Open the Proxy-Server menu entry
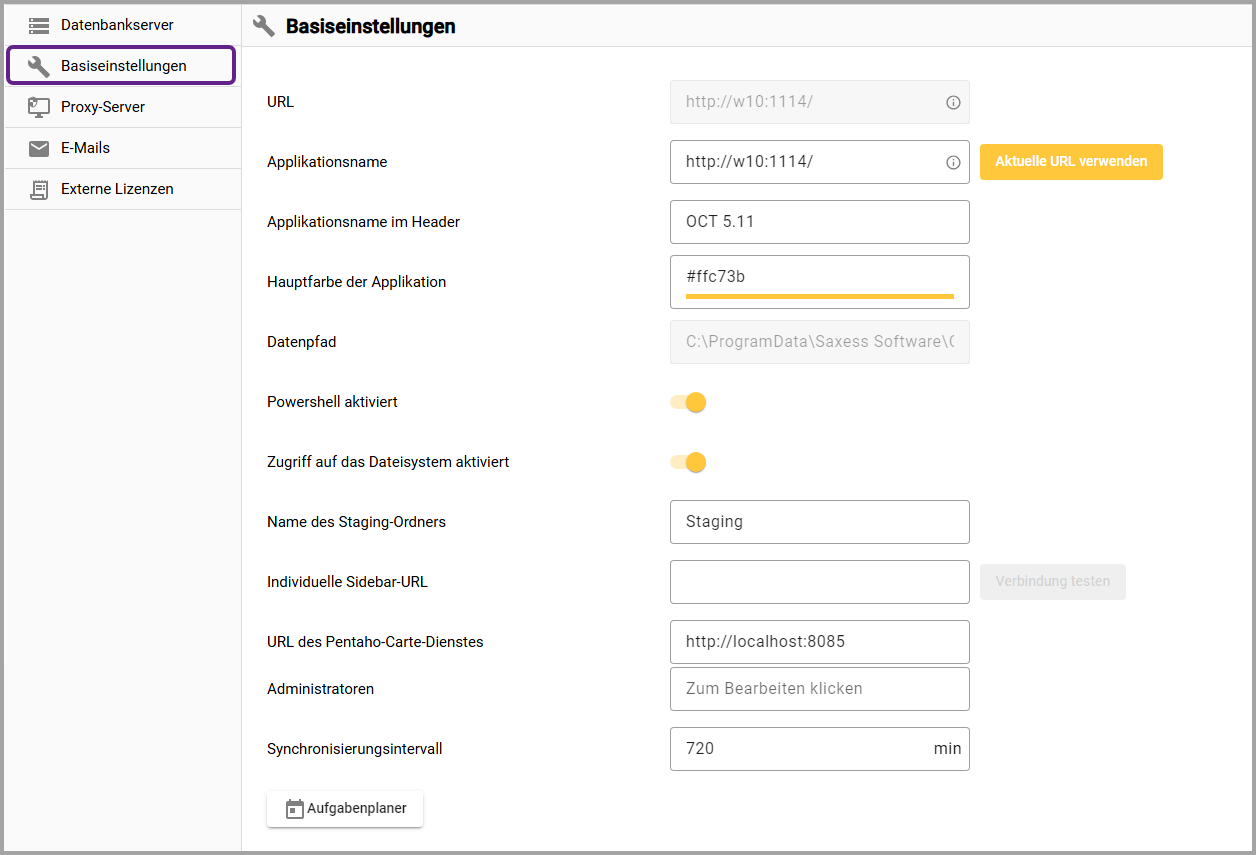 pos(103,107)
